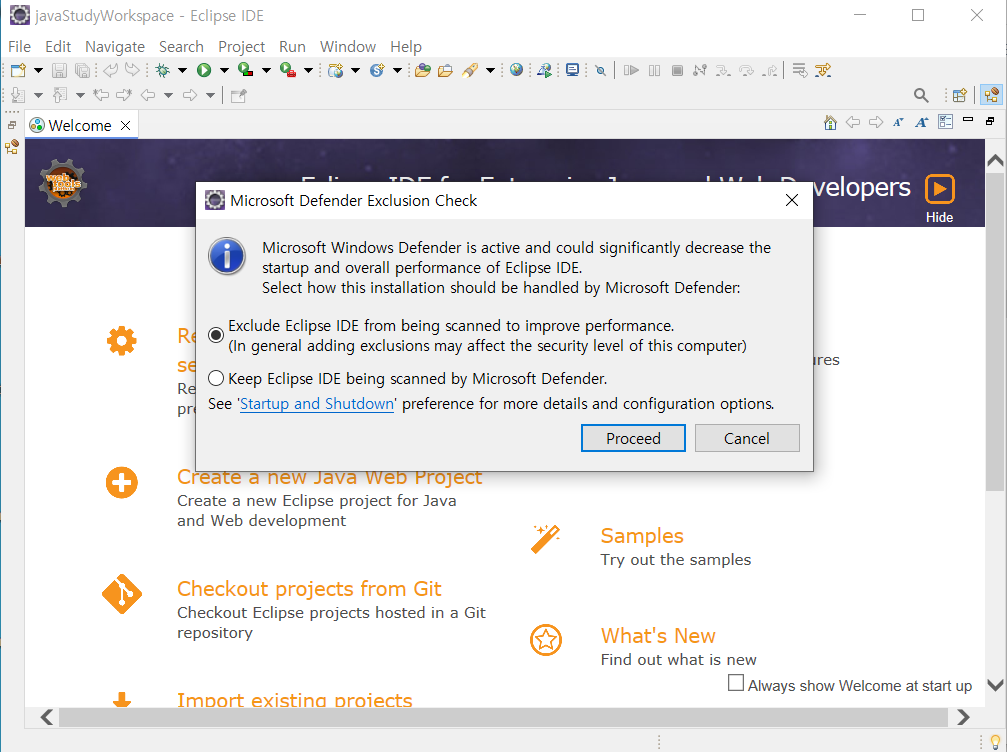
Task: Select the Java EE perspective icon
Action: (992, 96)
